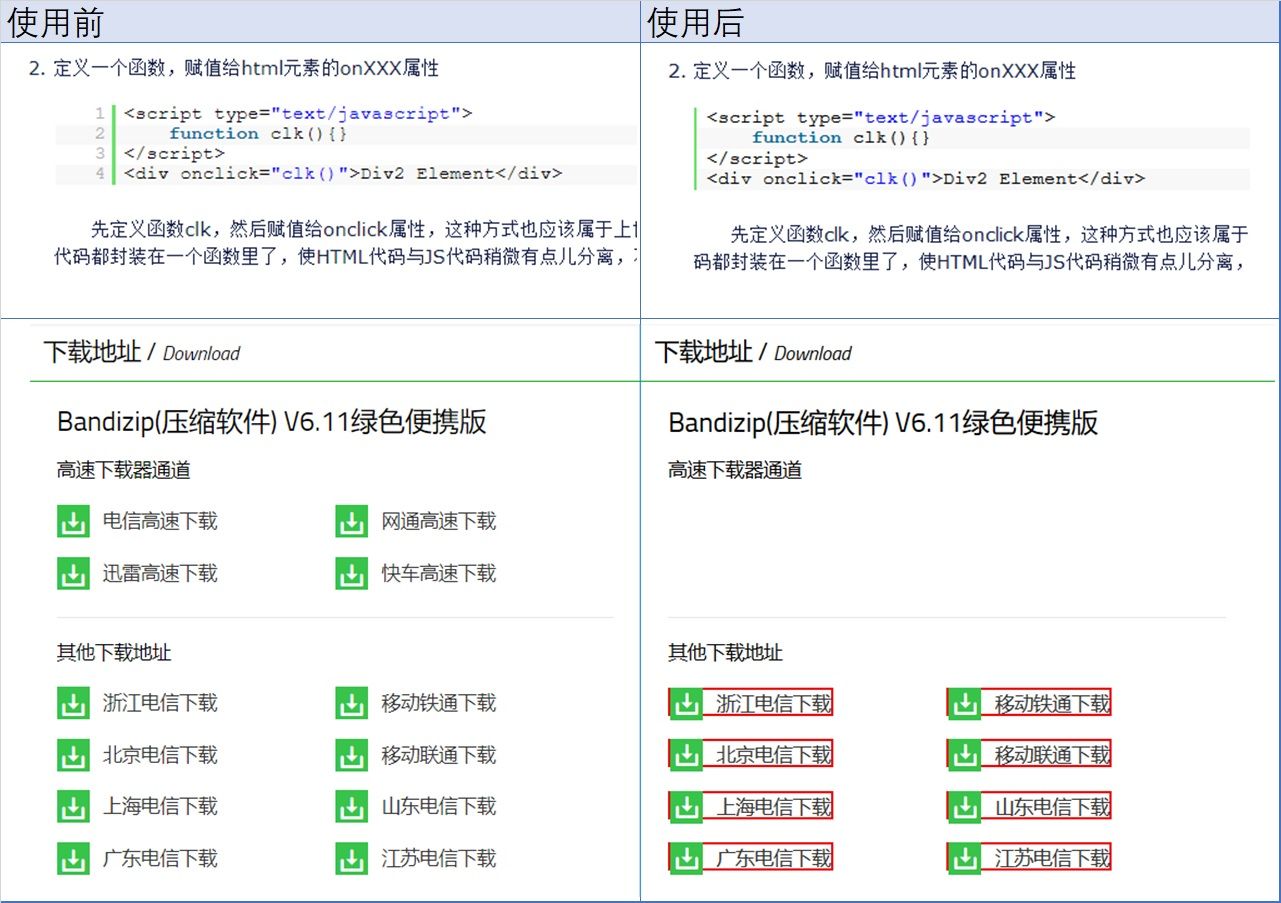Click download icon beside 移动联通下载 in 使用前 panel

(351, 756)
